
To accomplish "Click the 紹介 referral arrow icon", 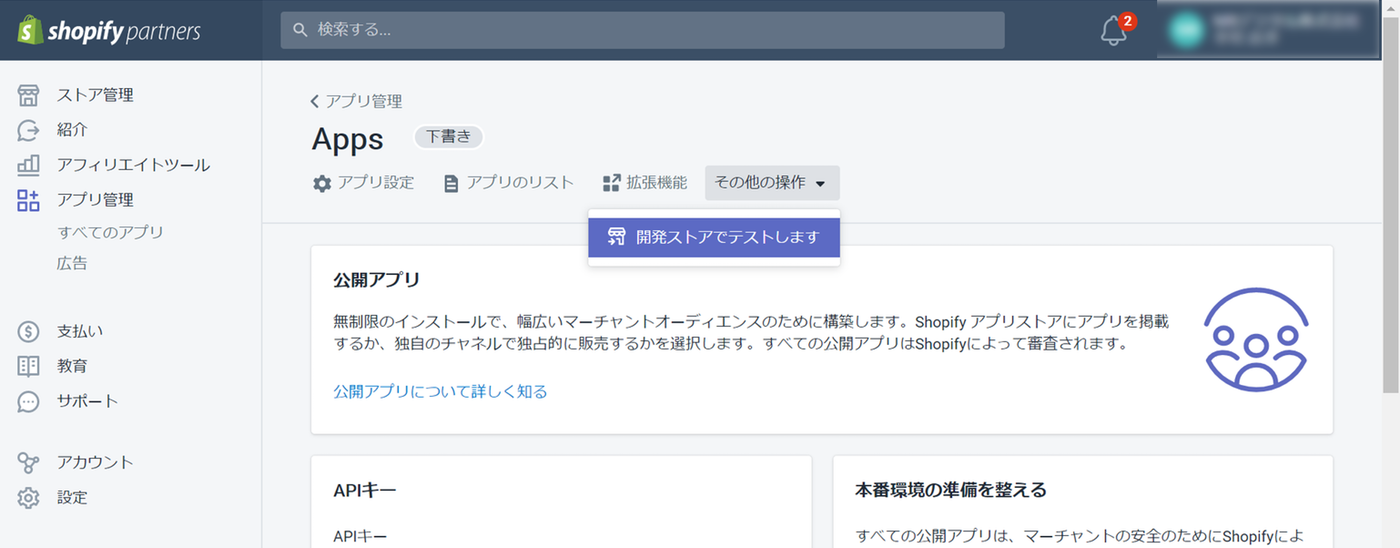I will pos(28,130).
